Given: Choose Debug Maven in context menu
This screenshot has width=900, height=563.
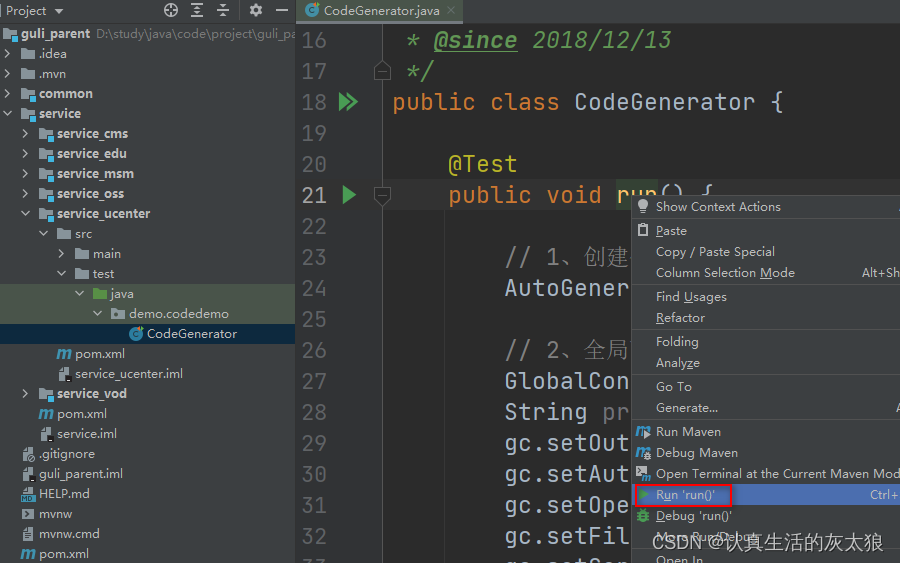Looking at the screenshot, I should click(x=766, y=453).
